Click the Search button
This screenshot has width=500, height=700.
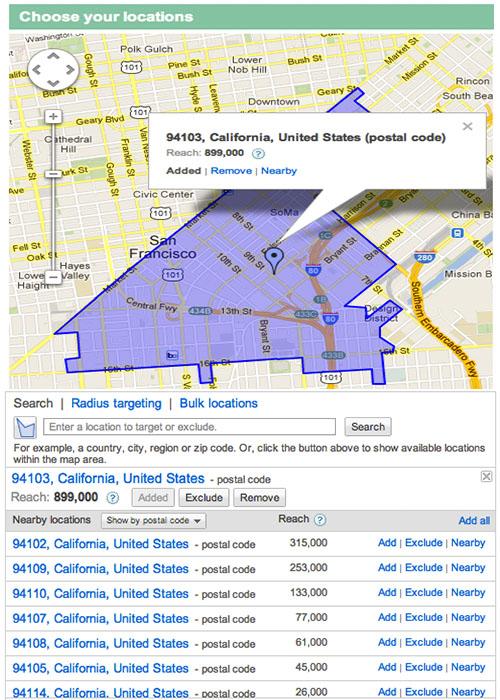(368, 427)
